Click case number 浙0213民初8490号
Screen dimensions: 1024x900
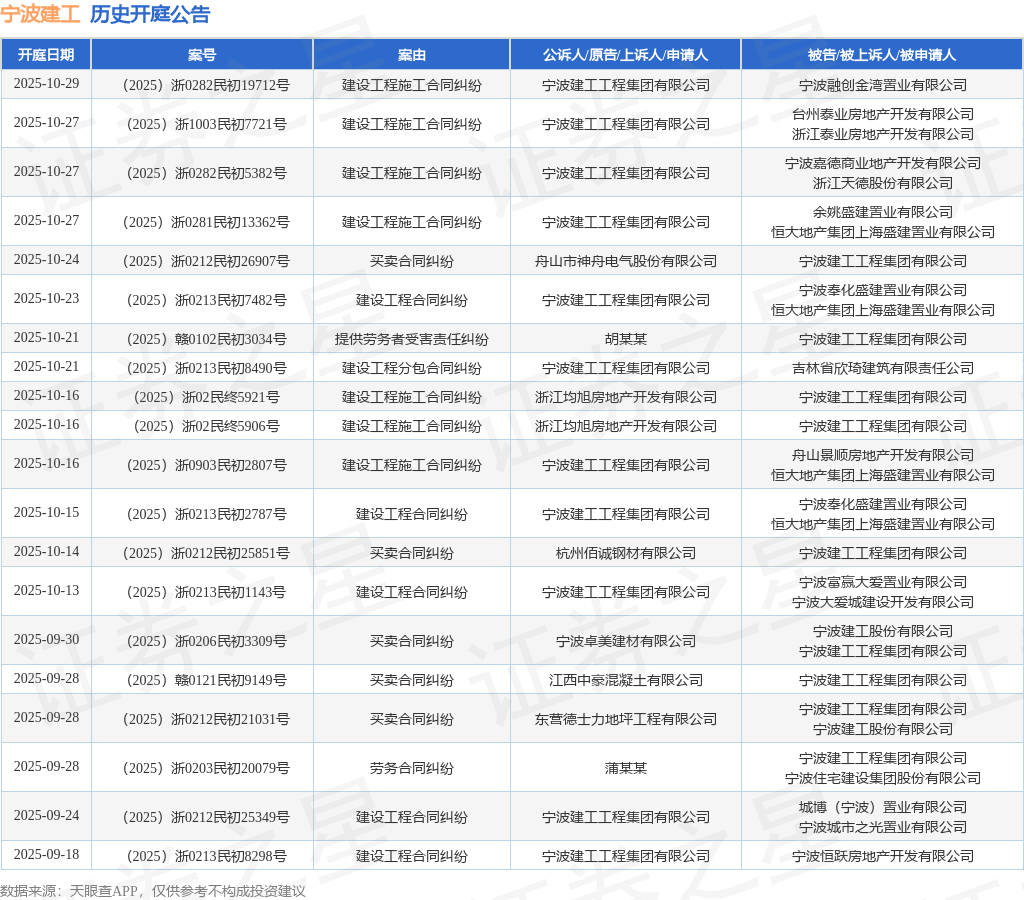[x=206, y=368]
